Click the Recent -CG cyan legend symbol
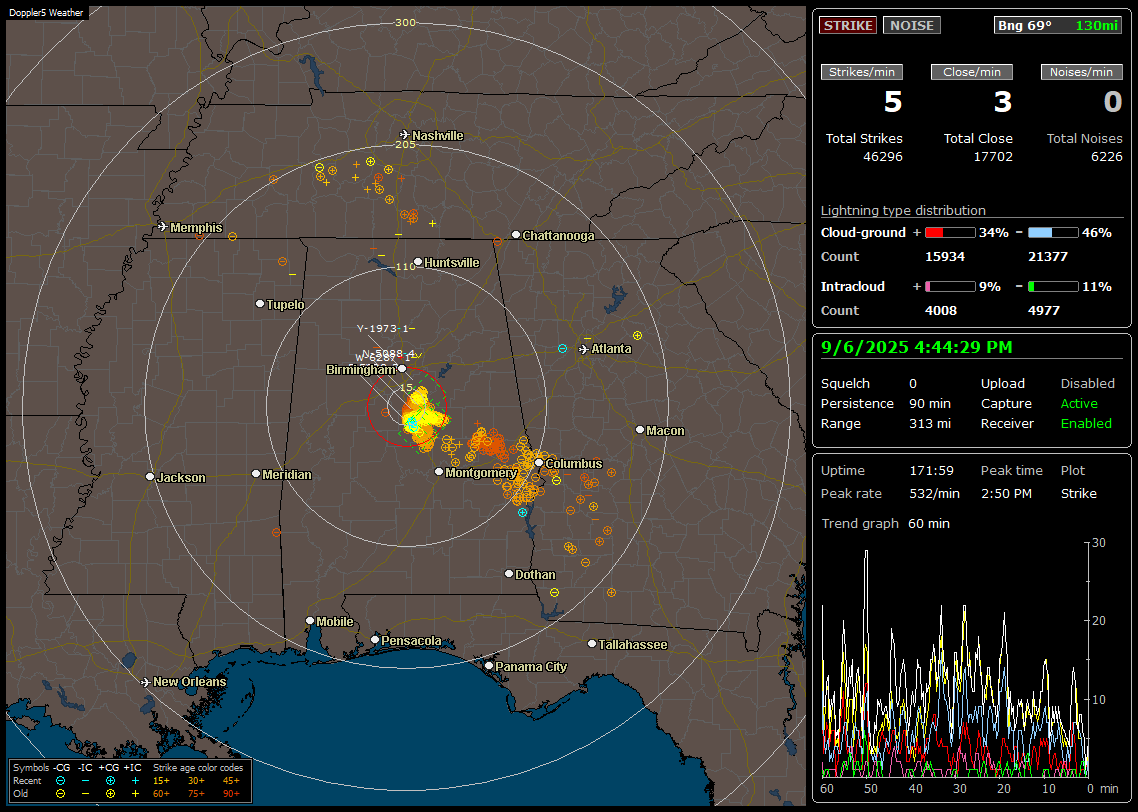This screenshot has width=1138, height=812. coord(60,781)
